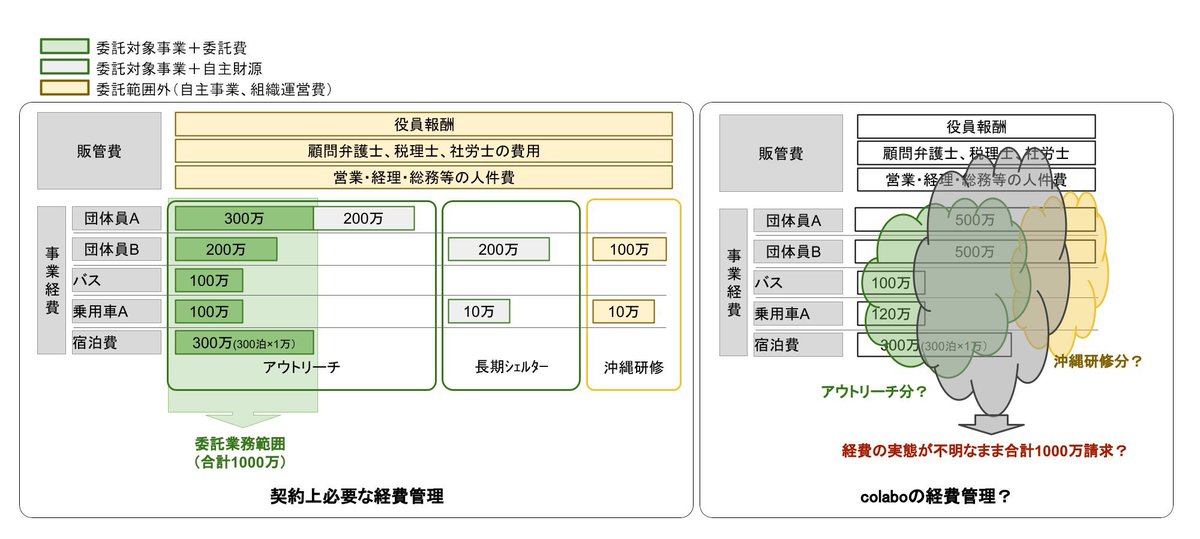The image size is (1200, 539).
Task: Click 販管費 box in colabo panel
Action: (780, 154)
